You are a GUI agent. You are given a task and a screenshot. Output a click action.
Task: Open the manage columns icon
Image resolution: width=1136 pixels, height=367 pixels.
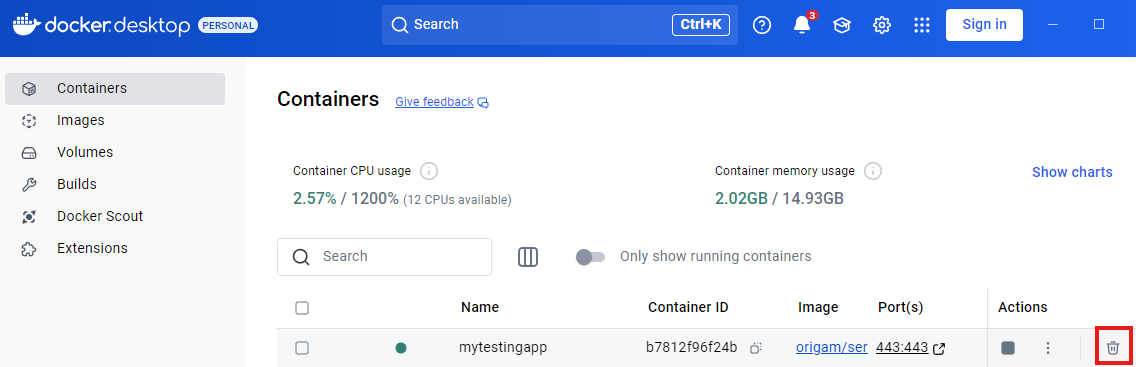coord(528,257)
